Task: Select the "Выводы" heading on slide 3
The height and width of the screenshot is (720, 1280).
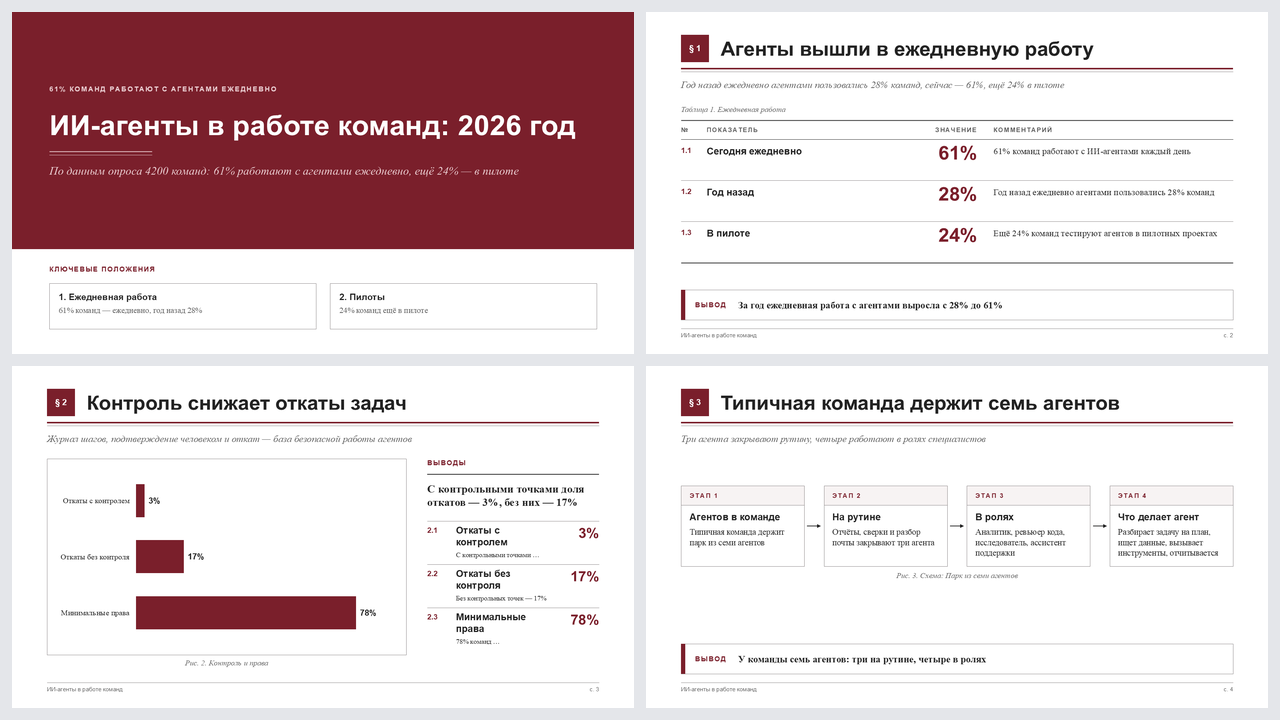Action: 446,463
